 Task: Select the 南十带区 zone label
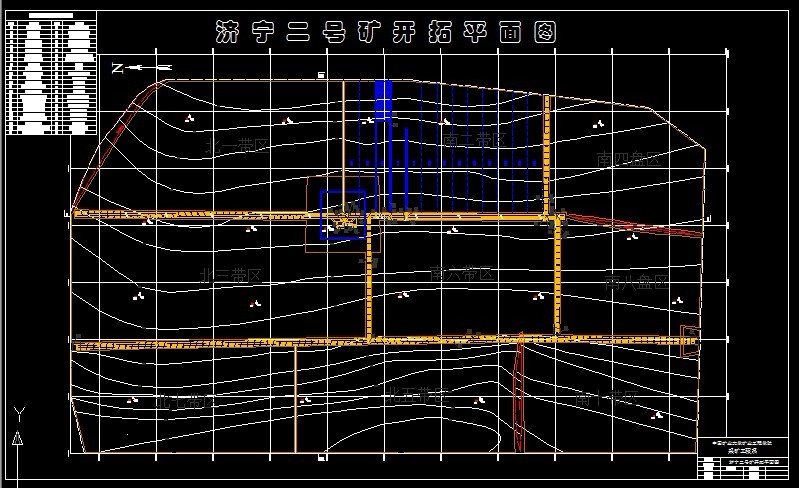coord(606,397)
